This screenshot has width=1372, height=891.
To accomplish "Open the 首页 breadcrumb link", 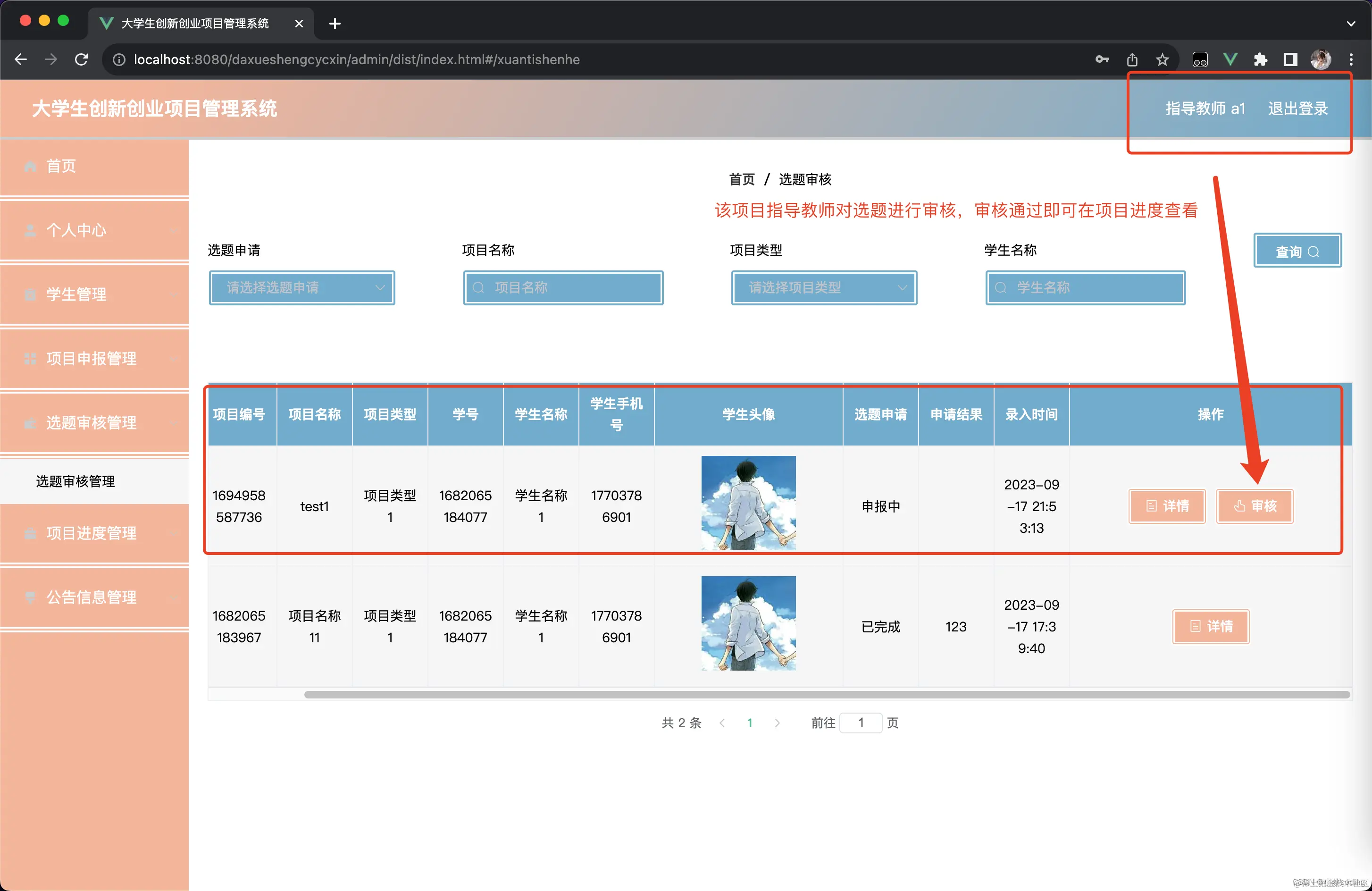I will (x=741, y=179).
